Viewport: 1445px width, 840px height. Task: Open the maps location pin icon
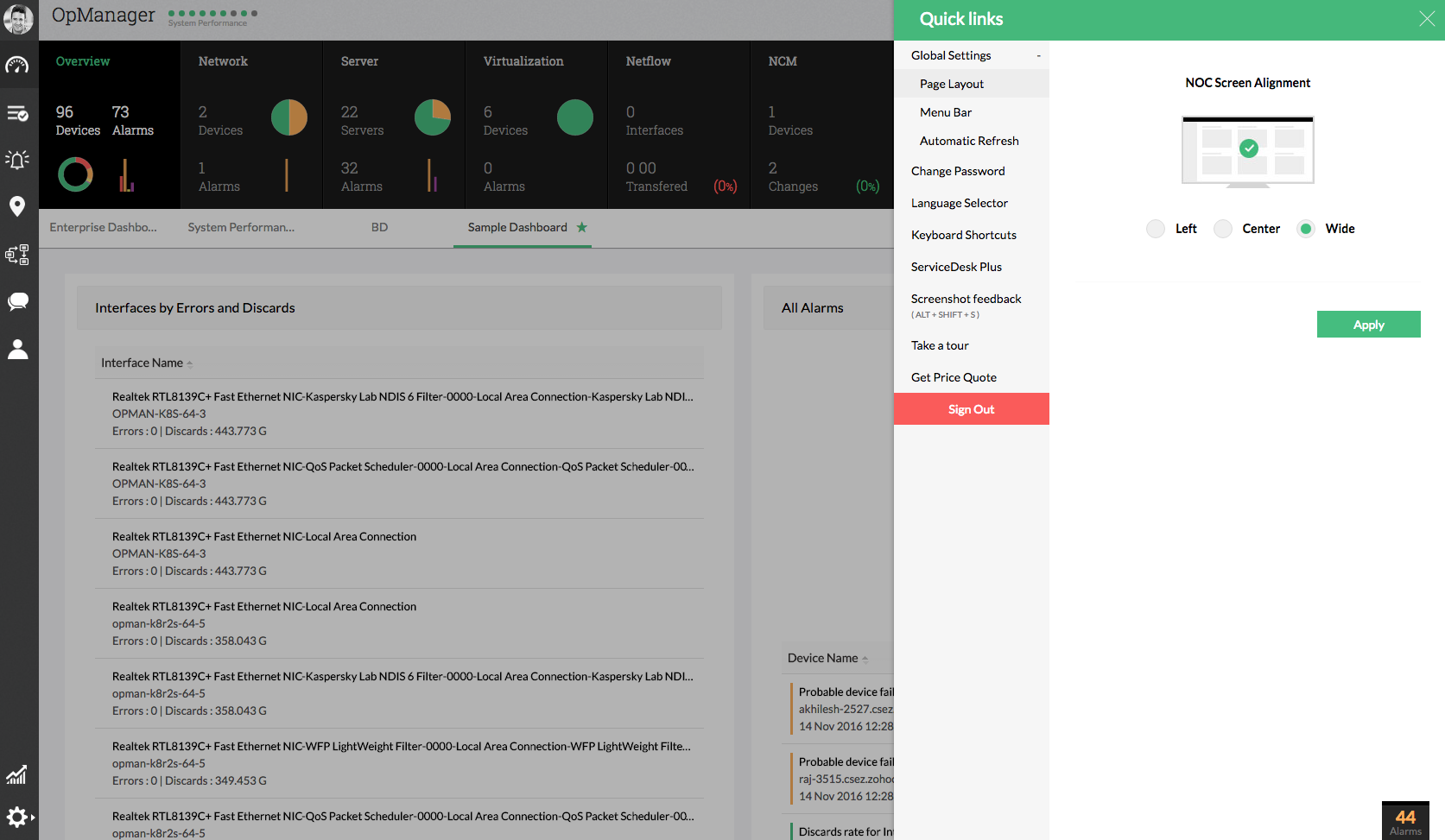17,206
